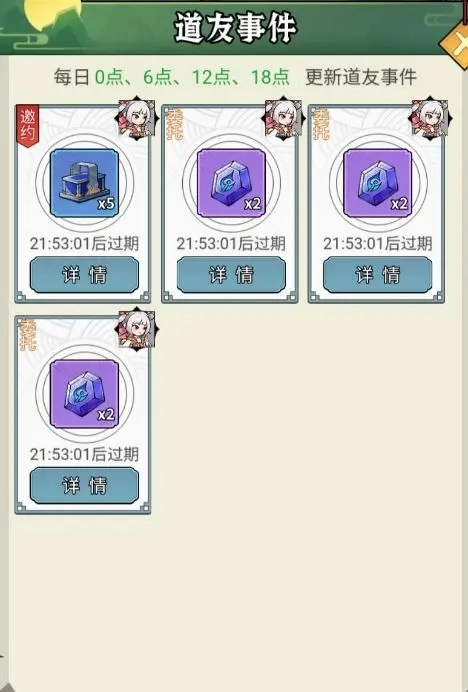
Task: Click the blue building item icon x5
Action: (84, 183)
